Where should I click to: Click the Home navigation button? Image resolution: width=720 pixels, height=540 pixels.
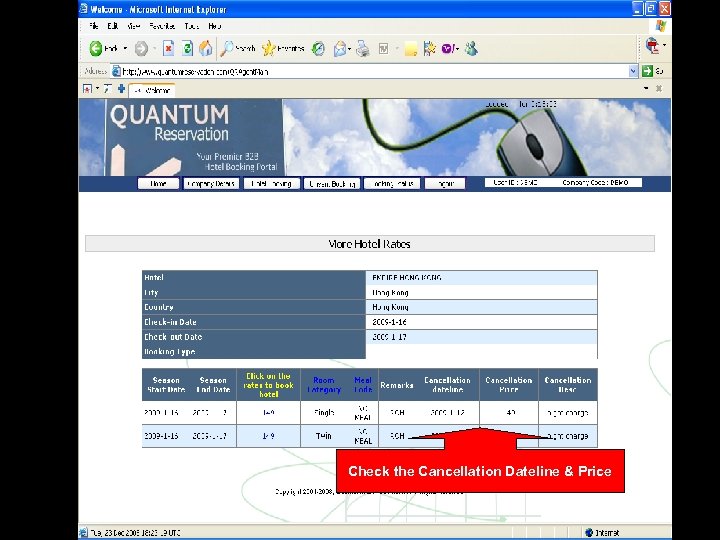pyautogui.click(x=158, y=184)
